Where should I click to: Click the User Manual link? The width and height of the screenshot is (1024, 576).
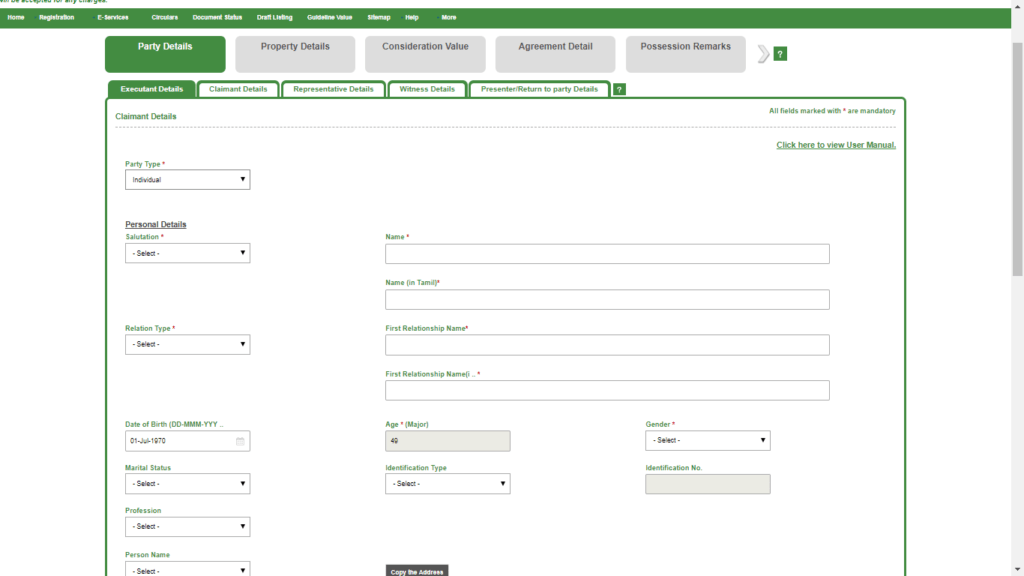click(836, 145)
